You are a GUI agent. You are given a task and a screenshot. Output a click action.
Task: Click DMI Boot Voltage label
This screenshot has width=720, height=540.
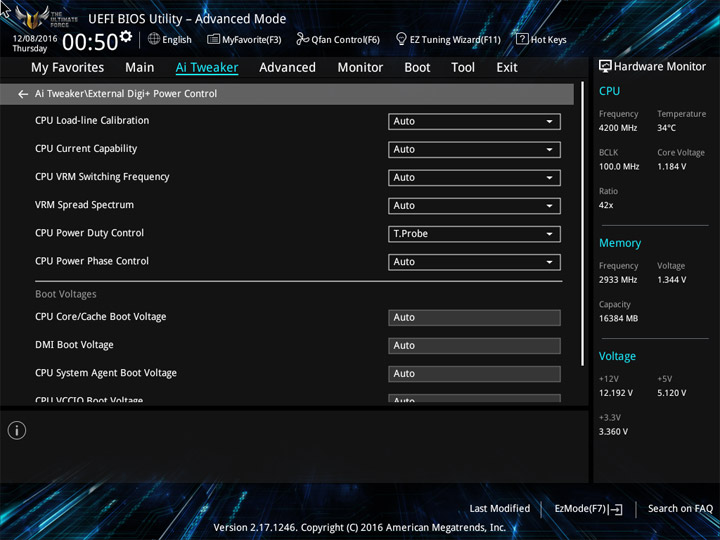(74, 345)
